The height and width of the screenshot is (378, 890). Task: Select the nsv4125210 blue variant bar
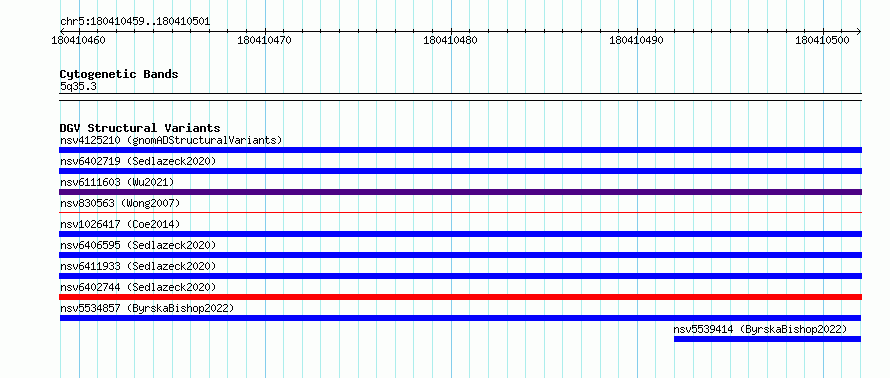460,150
